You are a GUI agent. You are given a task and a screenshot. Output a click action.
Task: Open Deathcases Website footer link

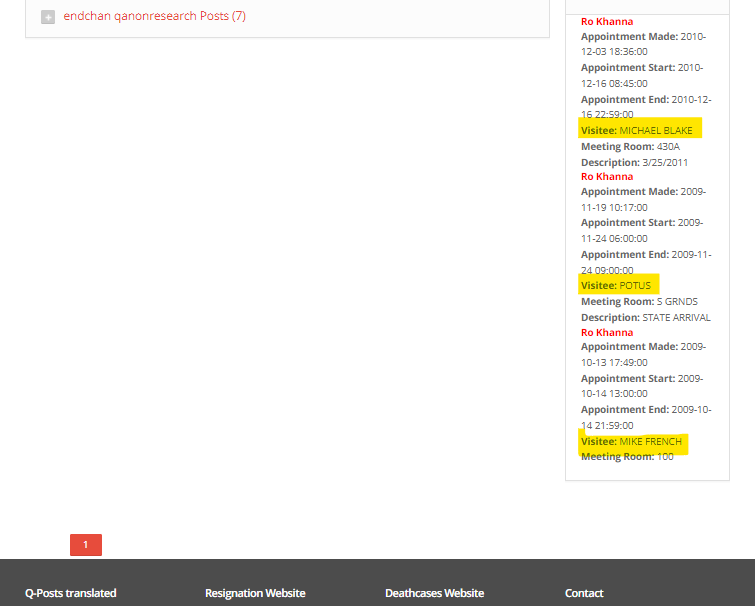click(434, 593)
